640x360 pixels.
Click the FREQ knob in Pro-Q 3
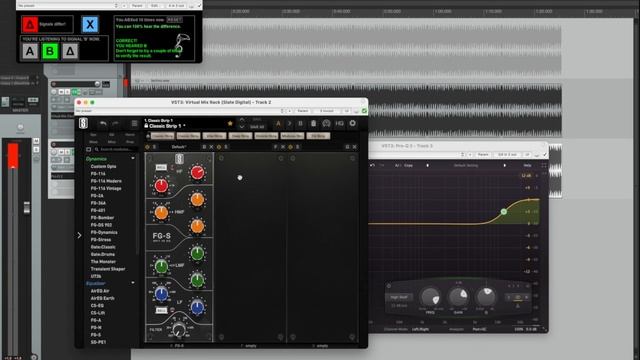(x=430, y=297)
